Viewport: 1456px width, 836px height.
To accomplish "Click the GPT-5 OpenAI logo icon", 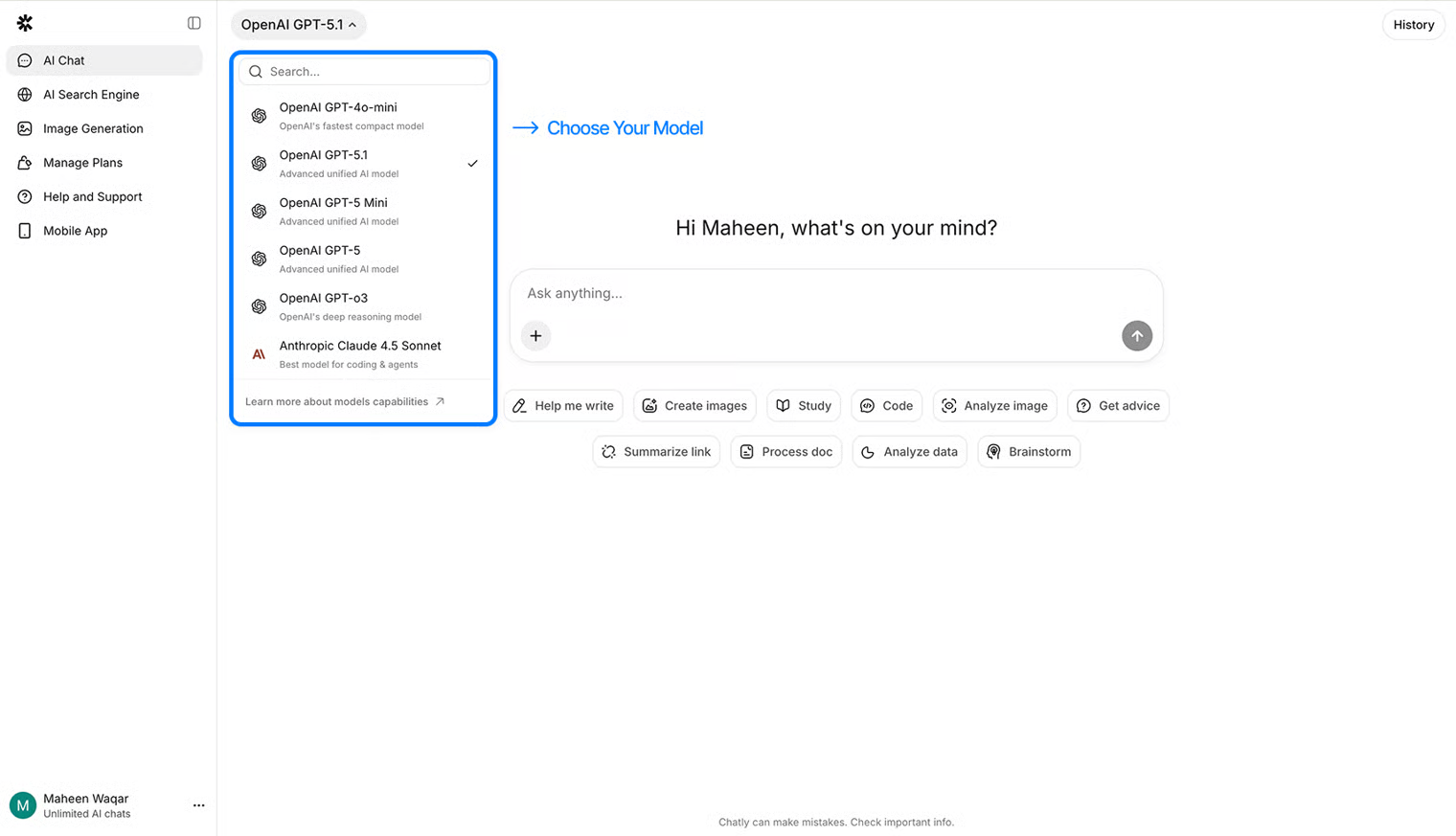I will click(x=259, y=259).
